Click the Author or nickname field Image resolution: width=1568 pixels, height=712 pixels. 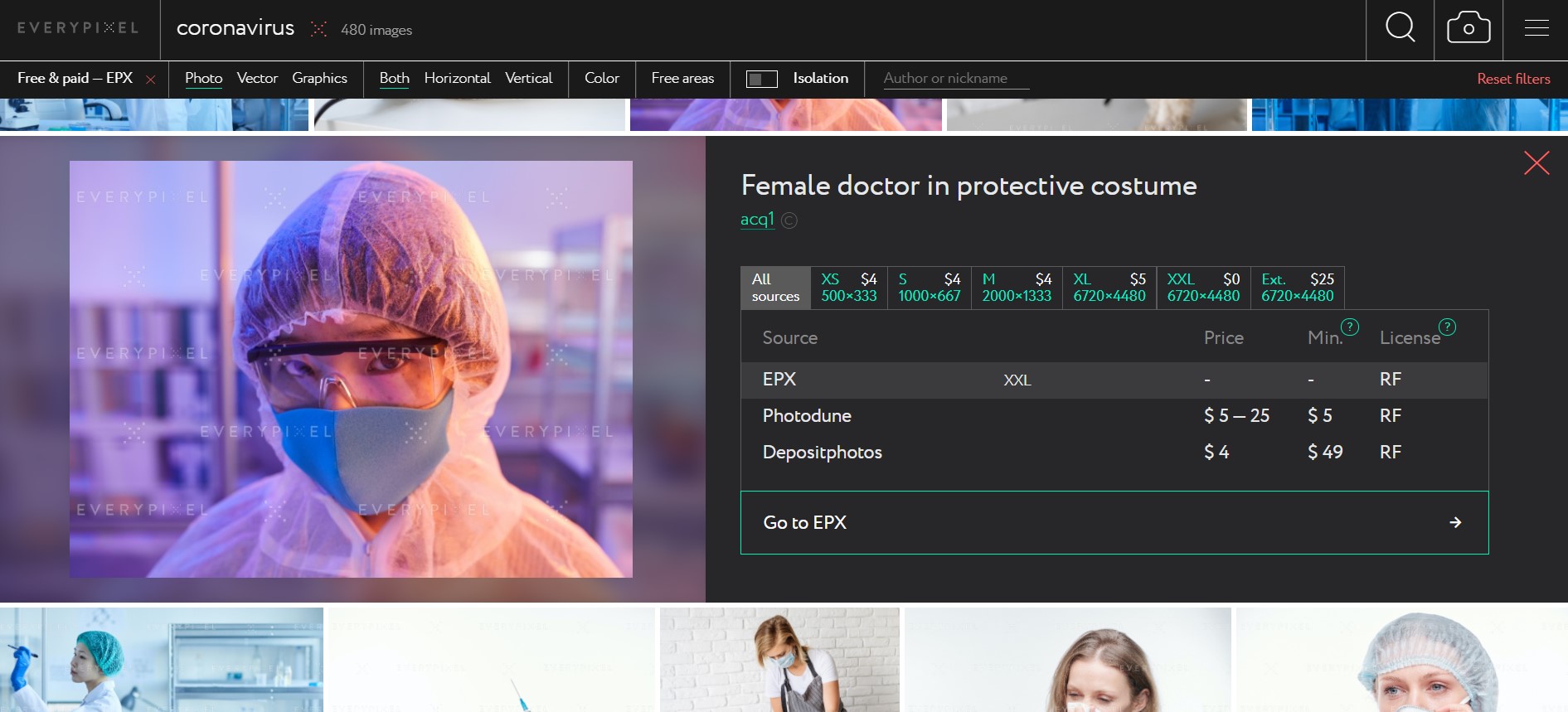[955, 78]
